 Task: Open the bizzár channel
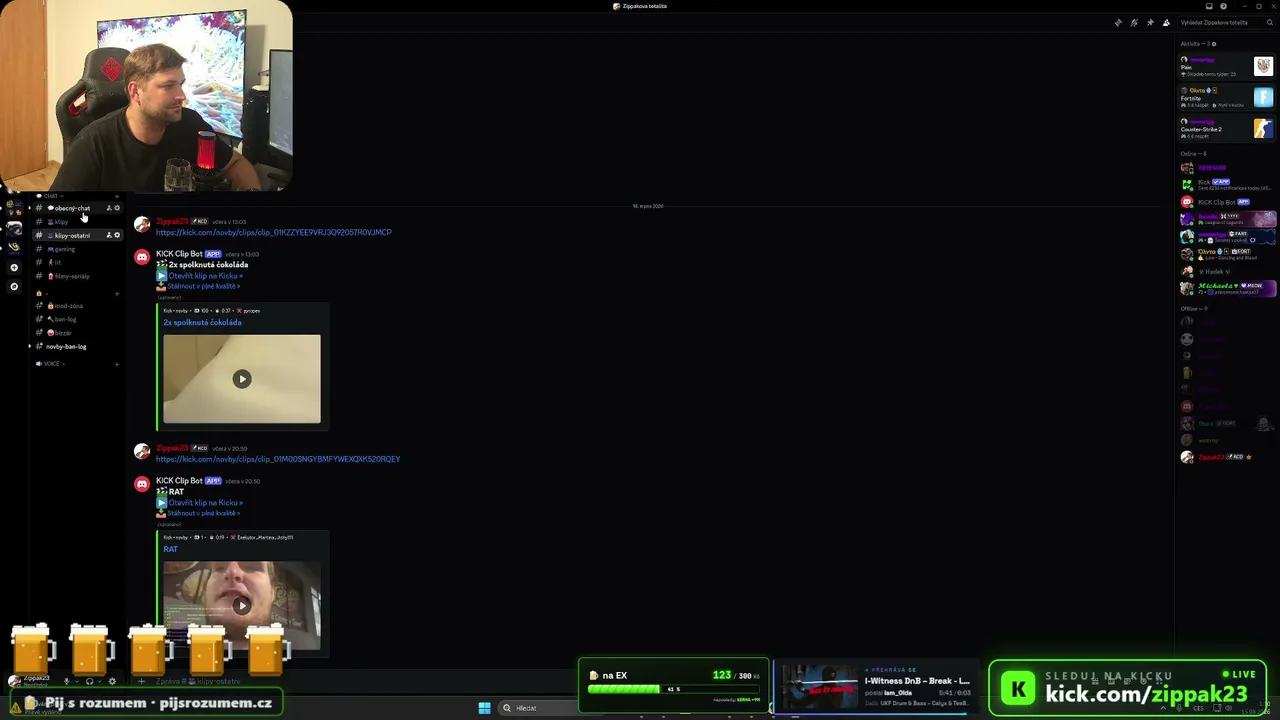[x=76, y=333]
